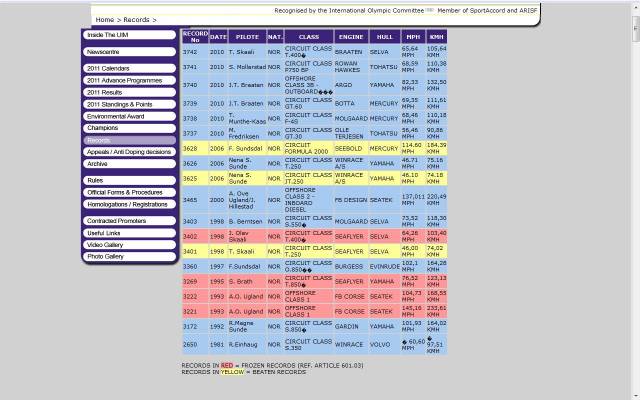Viewport: 640px width, 400px height.
Task: Select pilot B. Berntsen cell
Action: (247, 221)
